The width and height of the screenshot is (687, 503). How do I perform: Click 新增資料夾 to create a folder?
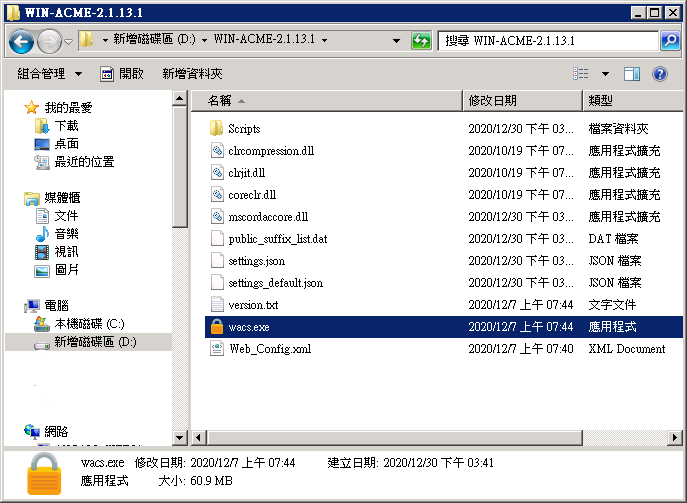(x=192, y=74)
